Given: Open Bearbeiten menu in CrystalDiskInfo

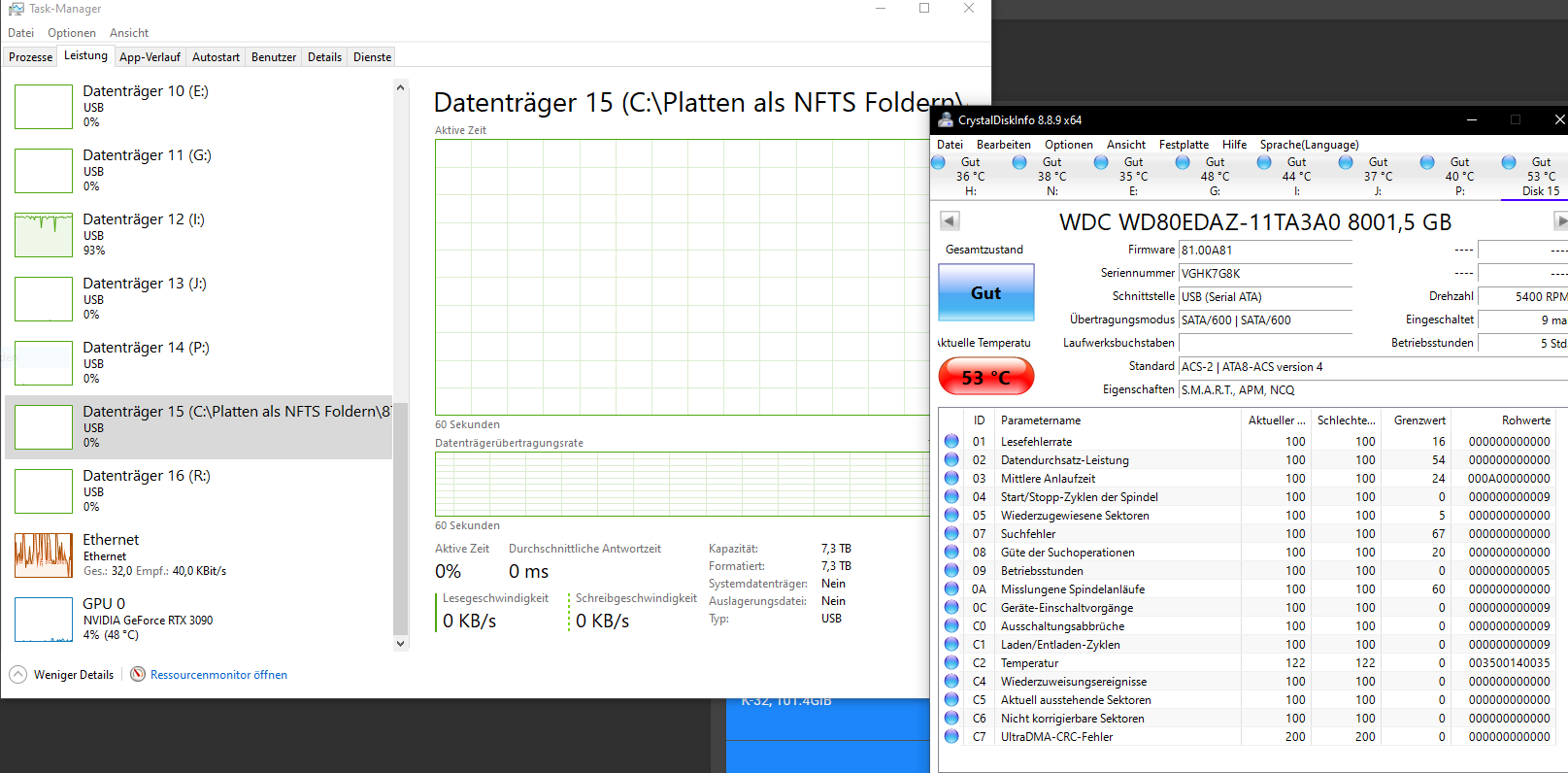Looking at the screenshot, I should click(1003, 145).
